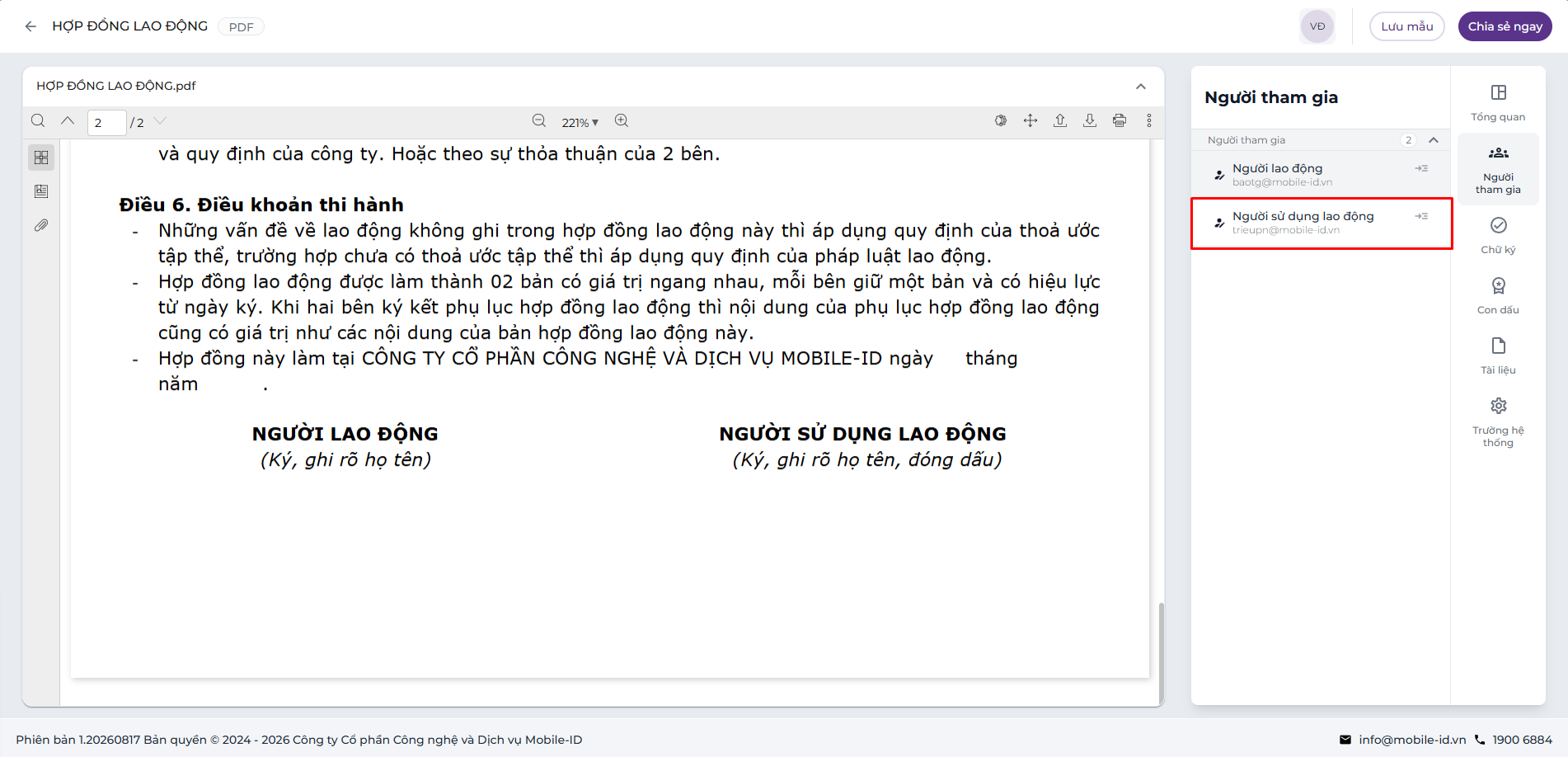Click the Chia sẻ ngay button
Screen dimensions: 1568x757
click(x=1505, y=26)
